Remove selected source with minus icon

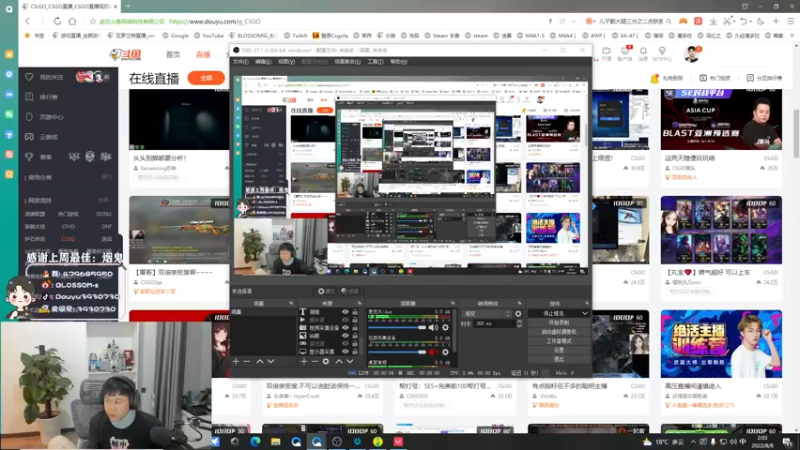click(315, 361)
